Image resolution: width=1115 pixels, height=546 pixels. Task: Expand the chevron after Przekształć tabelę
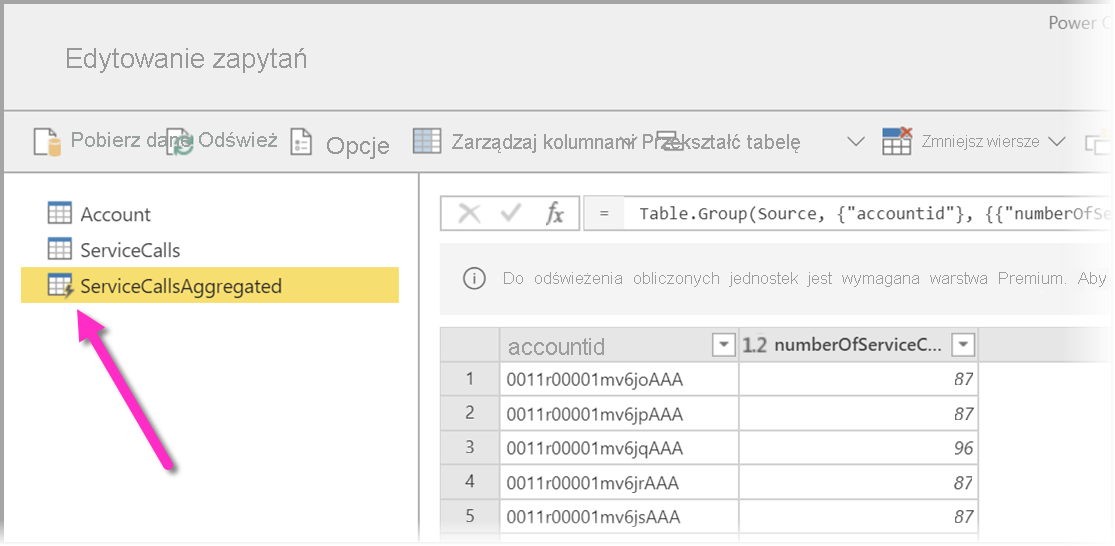[855, 142]
